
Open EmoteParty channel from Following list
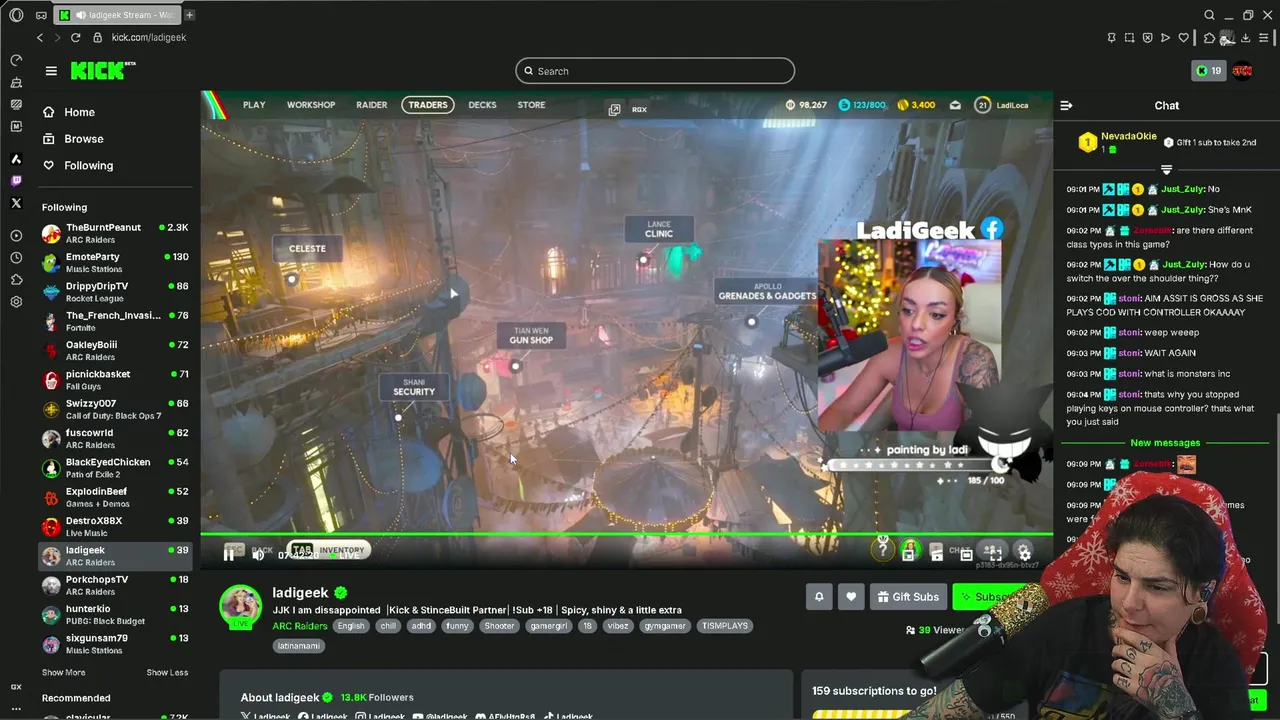pos(115,263)
